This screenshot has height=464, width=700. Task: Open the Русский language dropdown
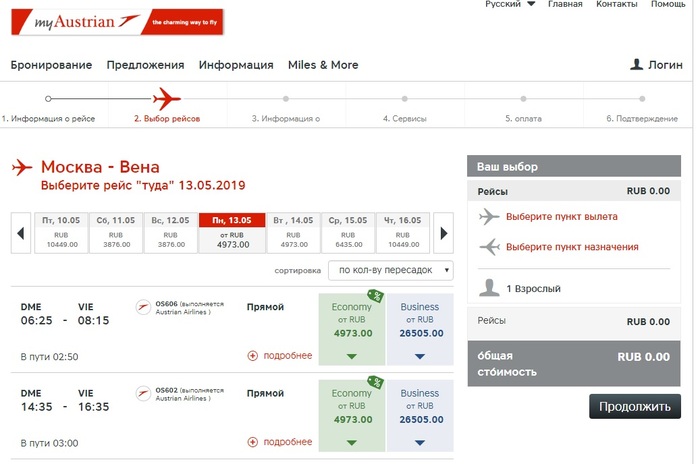coord(510,5)
